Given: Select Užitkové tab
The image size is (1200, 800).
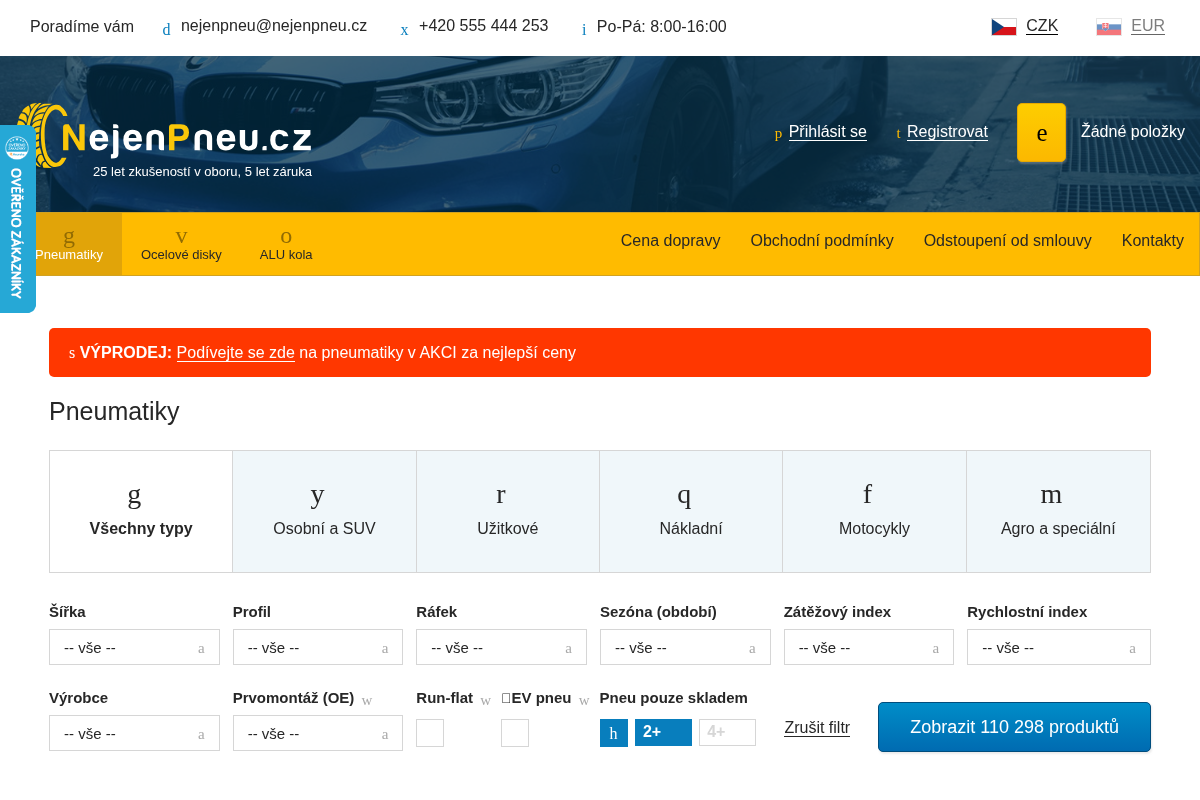Looking at the screenshot, I should pyautogui.click(x=508, y=511).
